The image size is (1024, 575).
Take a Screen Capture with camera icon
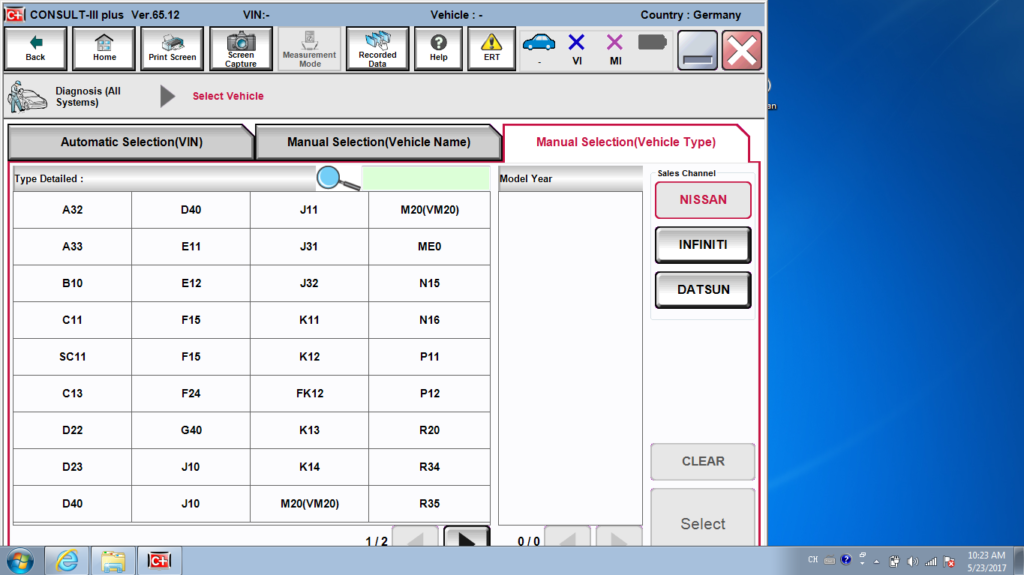point(240,48)
